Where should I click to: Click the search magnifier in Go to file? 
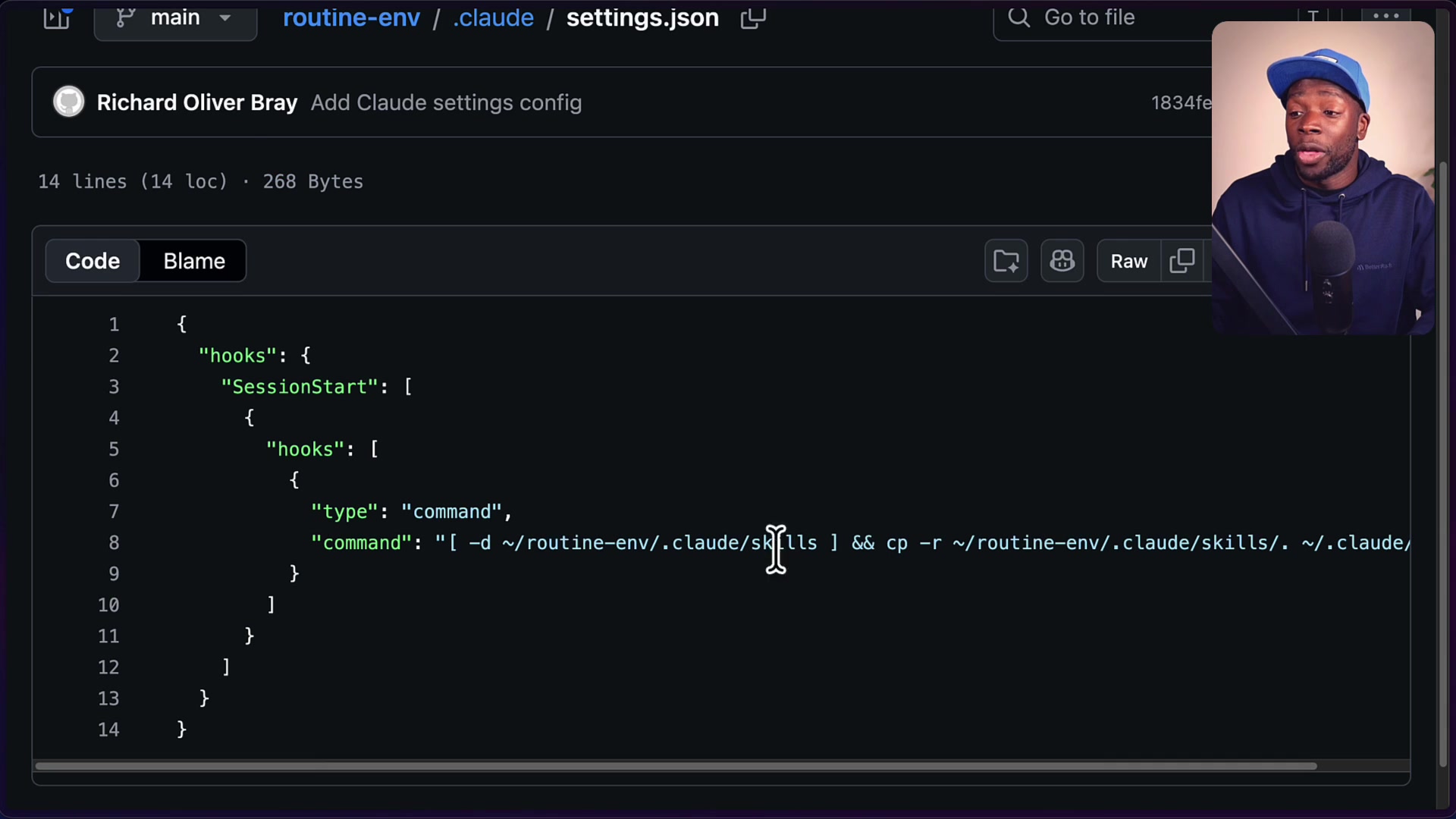(1018, 17)
